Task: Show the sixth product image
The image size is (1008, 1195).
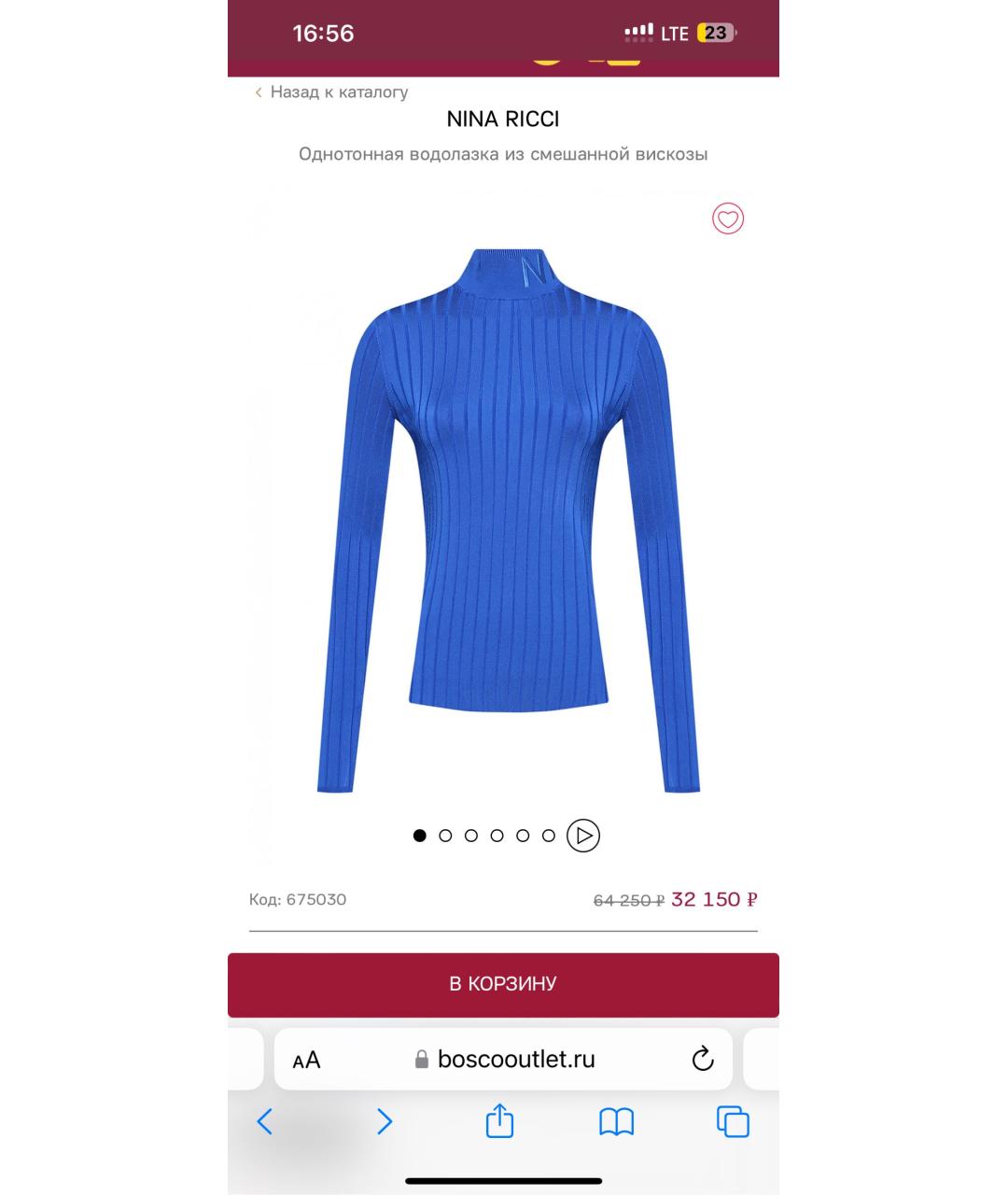Action: pos(549,836)
